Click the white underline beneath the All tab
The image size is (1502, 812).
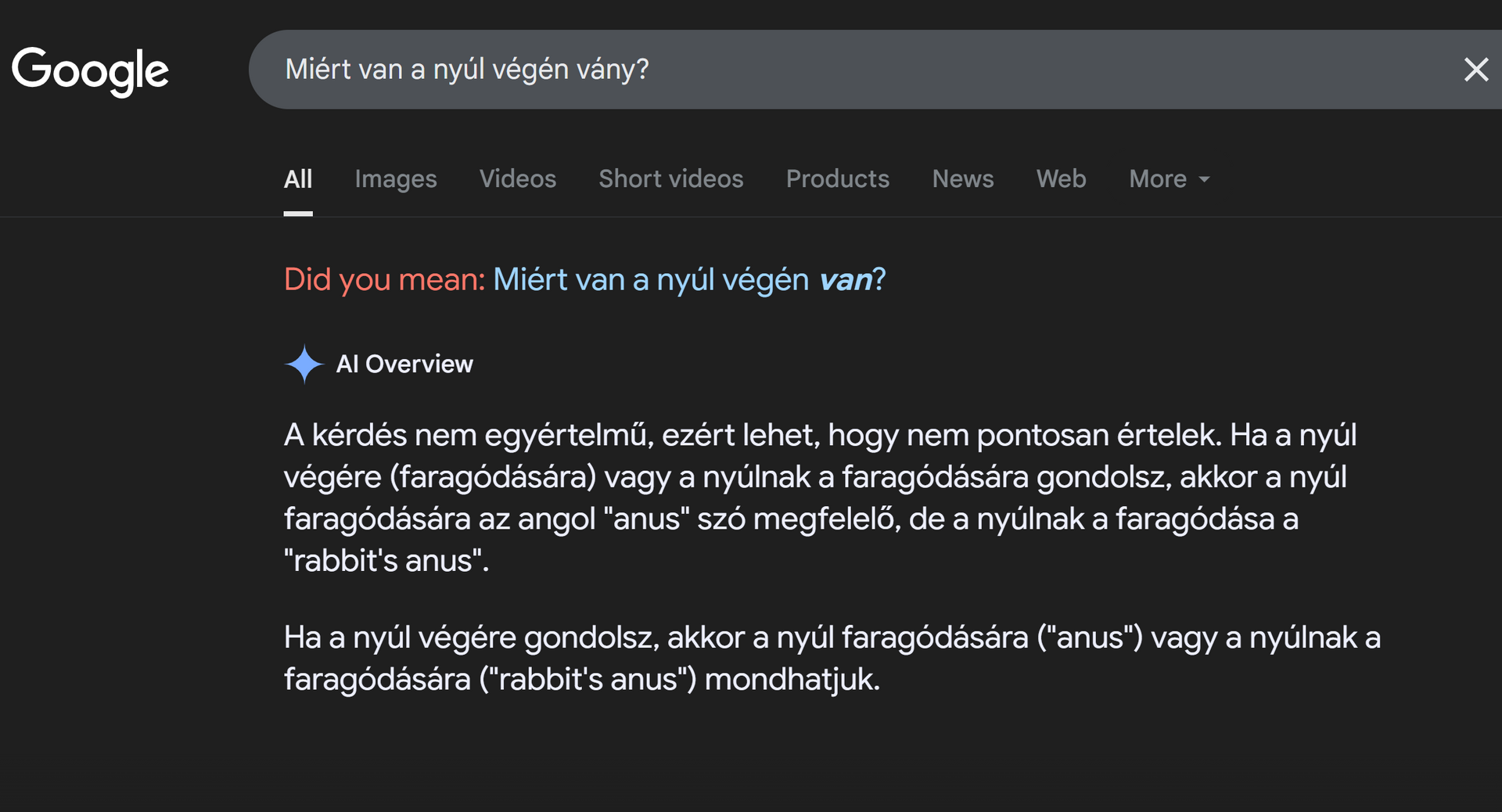pyautogui.click(x=298, y=213)
